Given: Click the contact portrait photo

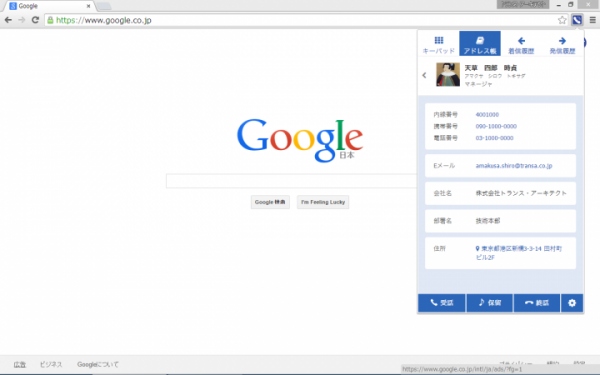Looking at the screenshot, I should 448,74.
